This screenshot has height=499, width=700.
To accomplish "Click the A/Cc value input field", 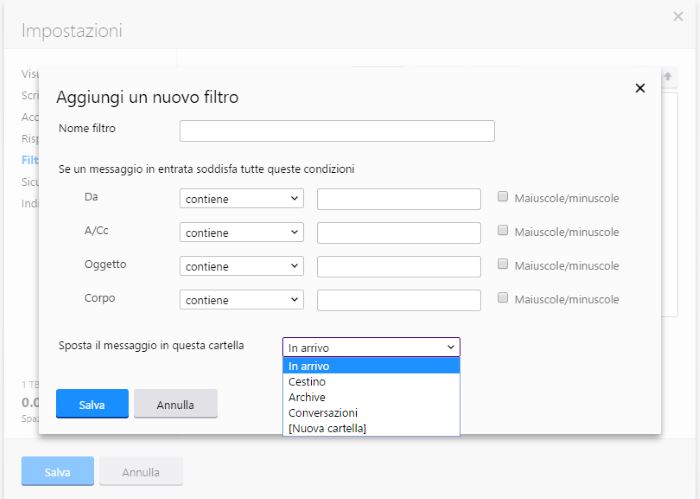I will click(399, 233).
